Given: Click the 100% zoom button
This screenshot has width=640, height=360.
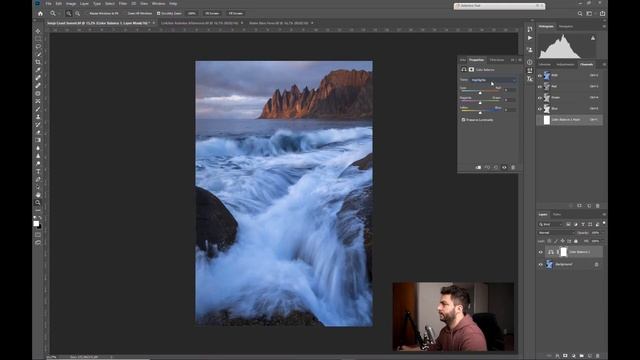Looking at the screenshot, I should point(191,13).
